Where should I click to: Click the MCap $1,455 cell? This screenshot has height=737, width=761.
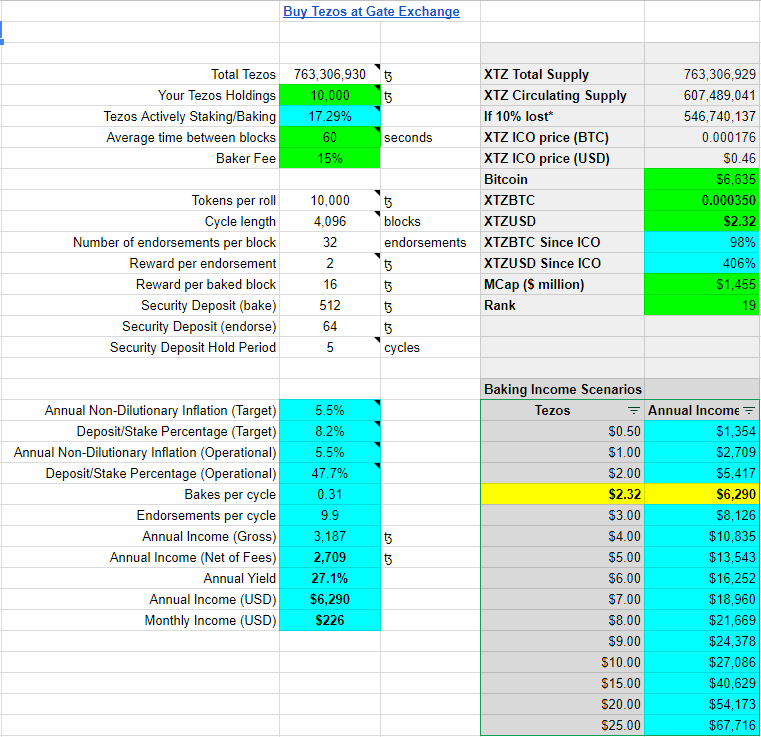(x=702, y=284)
